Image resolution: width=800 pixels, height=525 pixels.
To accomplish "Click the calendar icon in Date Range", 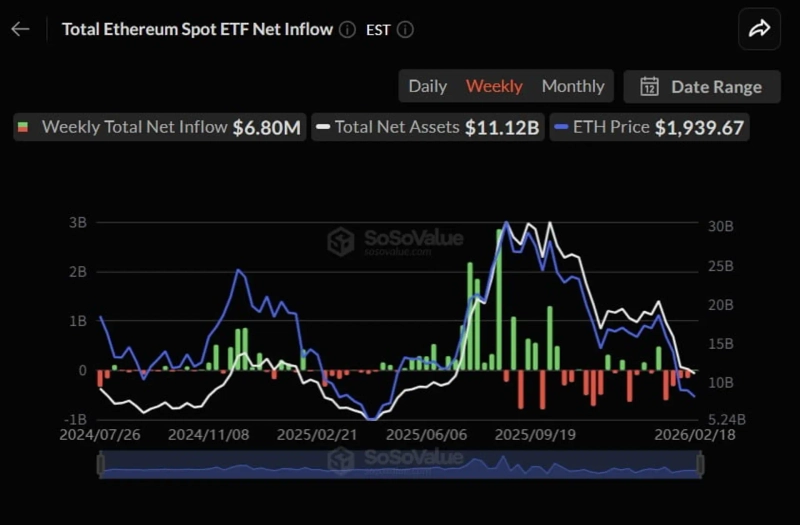I will [x=649, y=86].
